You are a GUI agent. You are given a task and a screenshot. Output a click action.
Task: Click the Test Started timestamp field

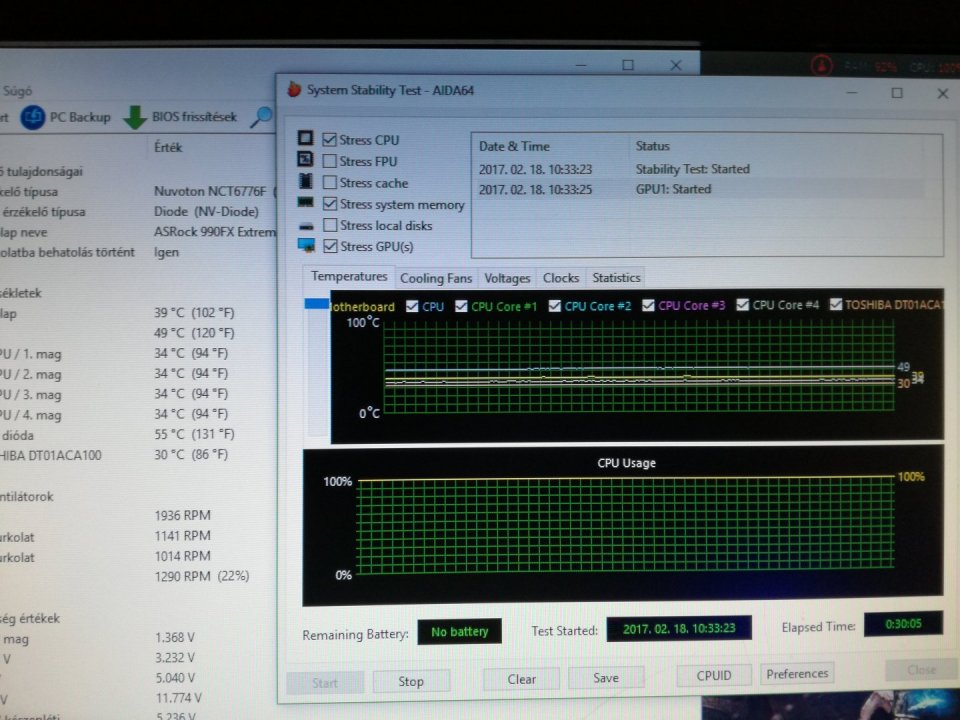(x=679, y=628)
